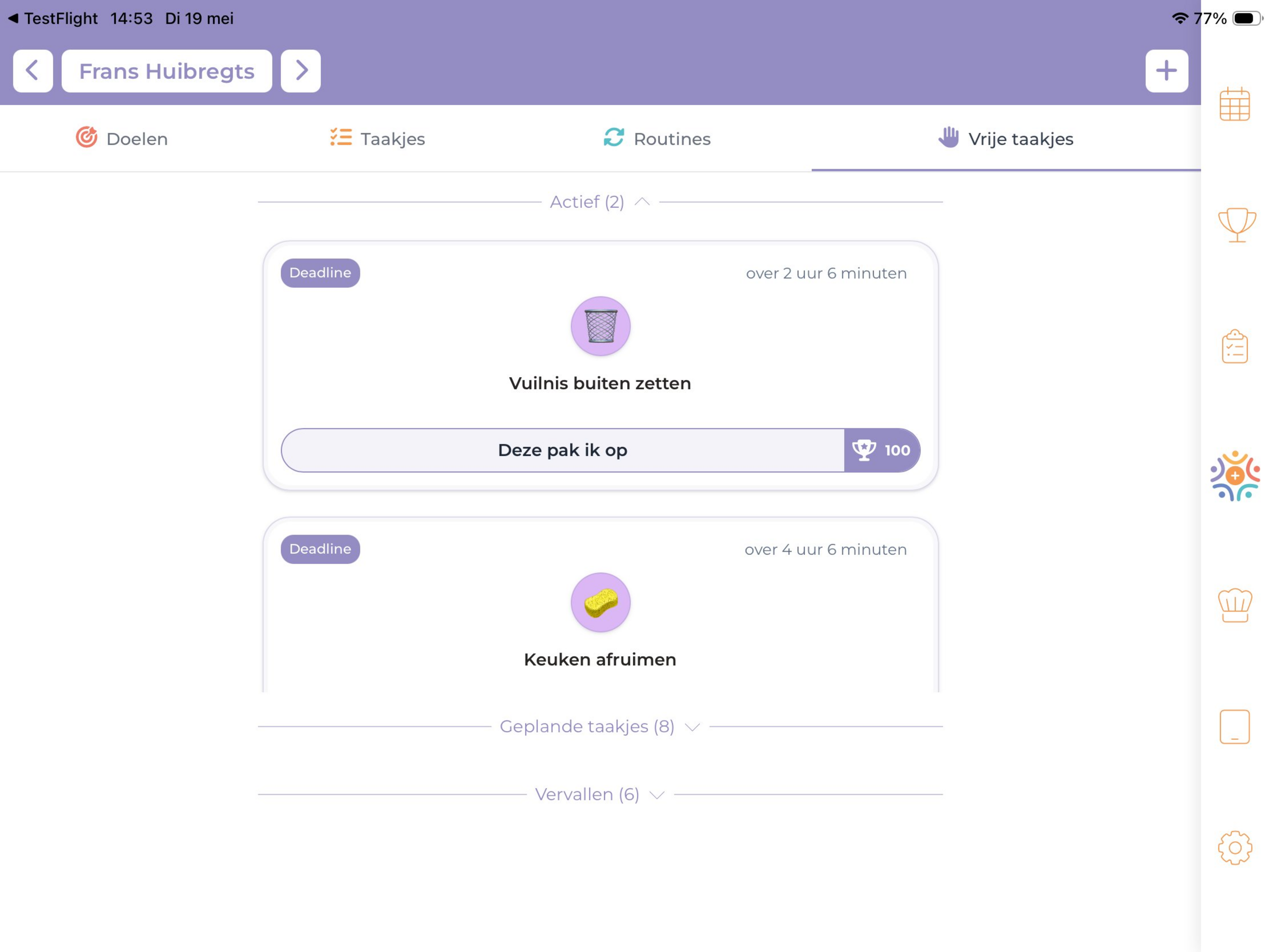Open the Vuilnis buiten zetten task title
Viewport: 1270px width, 952px height.
[x=600, y=383]
